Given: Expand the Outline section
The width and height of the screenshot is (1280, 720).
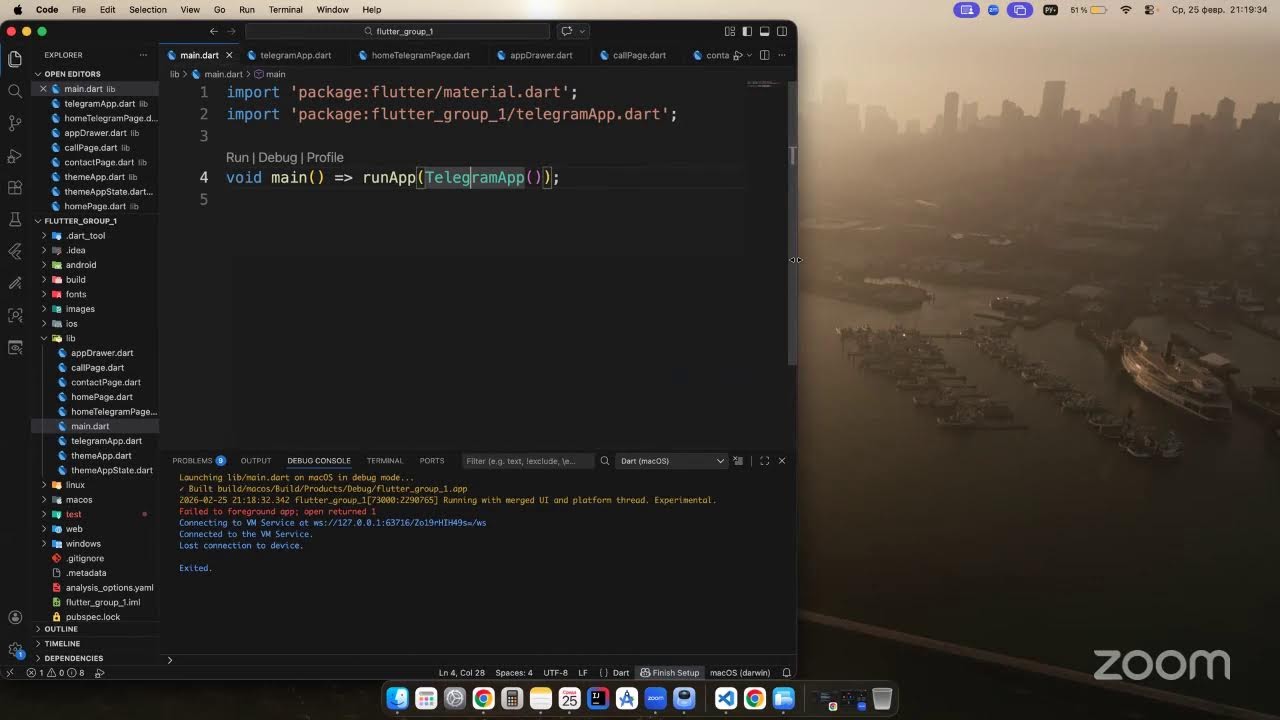Looking at the screenshot, I should click(96, 629).
